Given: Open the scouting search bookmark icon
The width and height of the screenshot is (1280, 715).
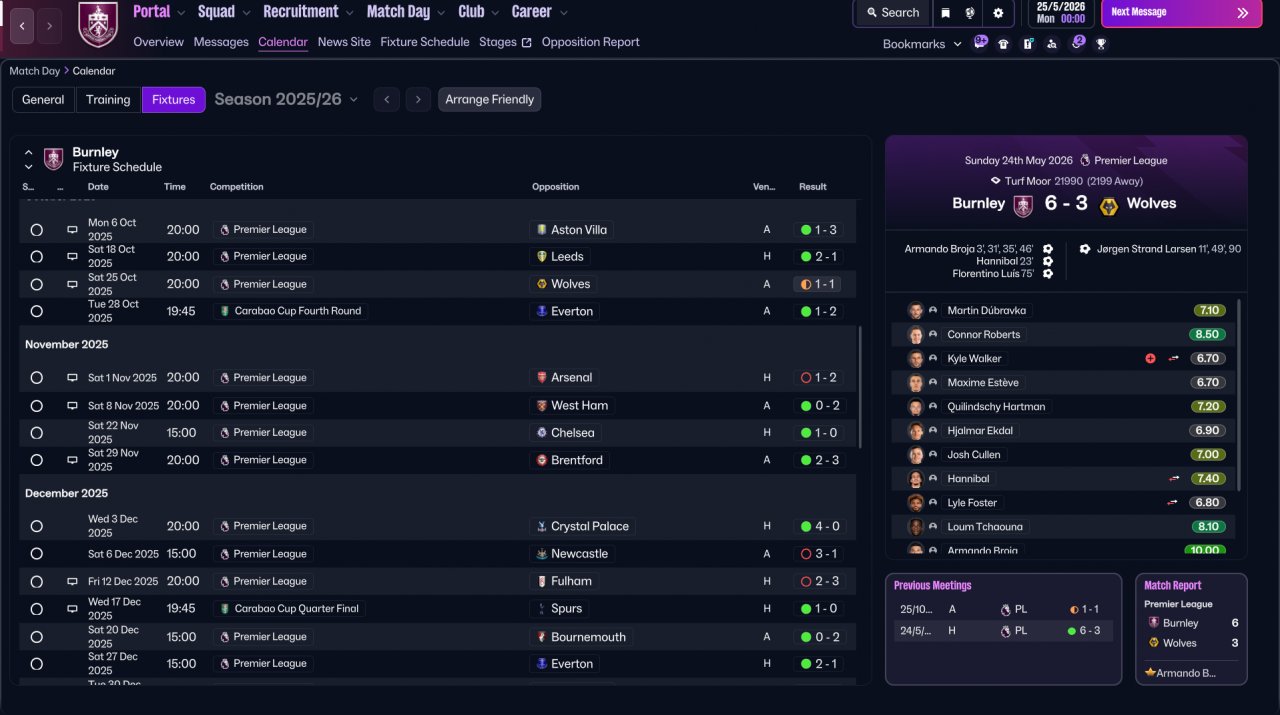Looking at the screenshot, I should [x=1052, y=44].
